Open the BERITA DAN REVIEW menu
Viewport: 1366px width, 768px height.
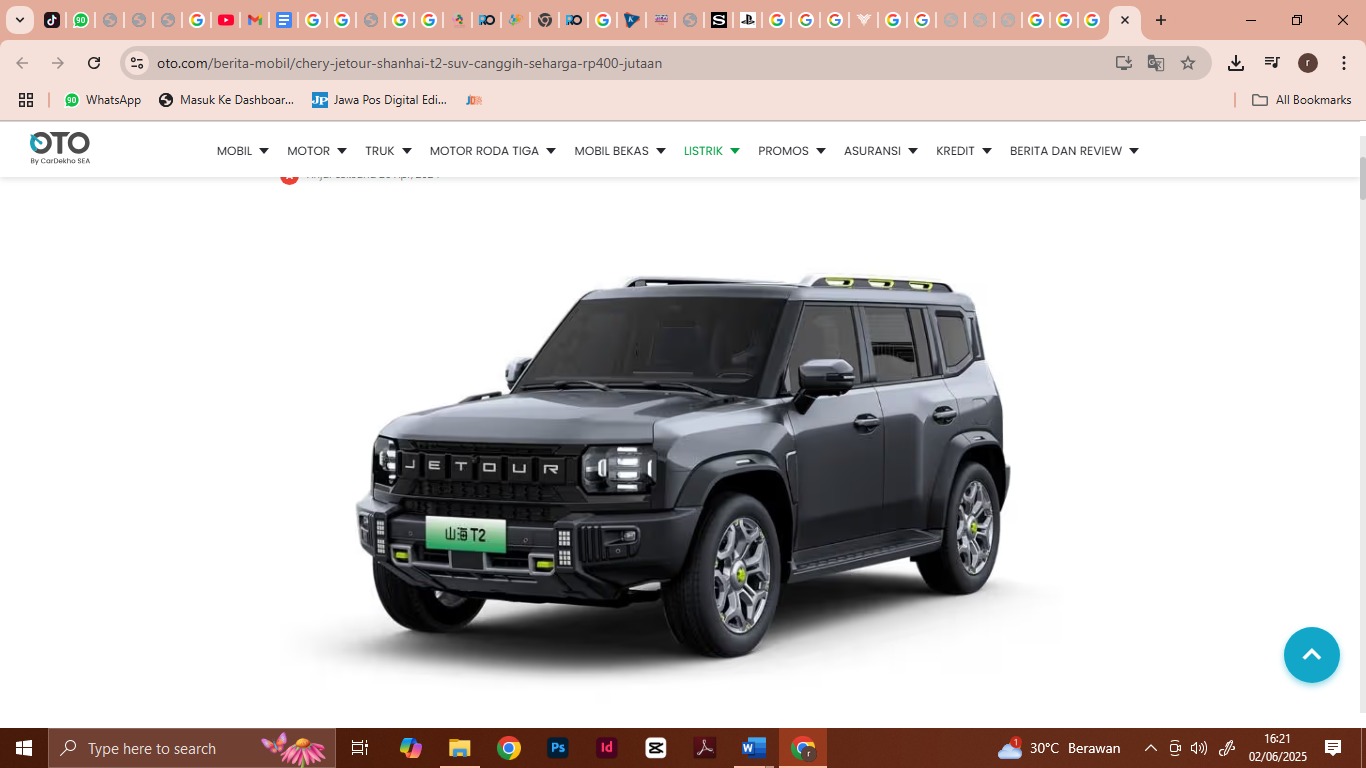1074,151
